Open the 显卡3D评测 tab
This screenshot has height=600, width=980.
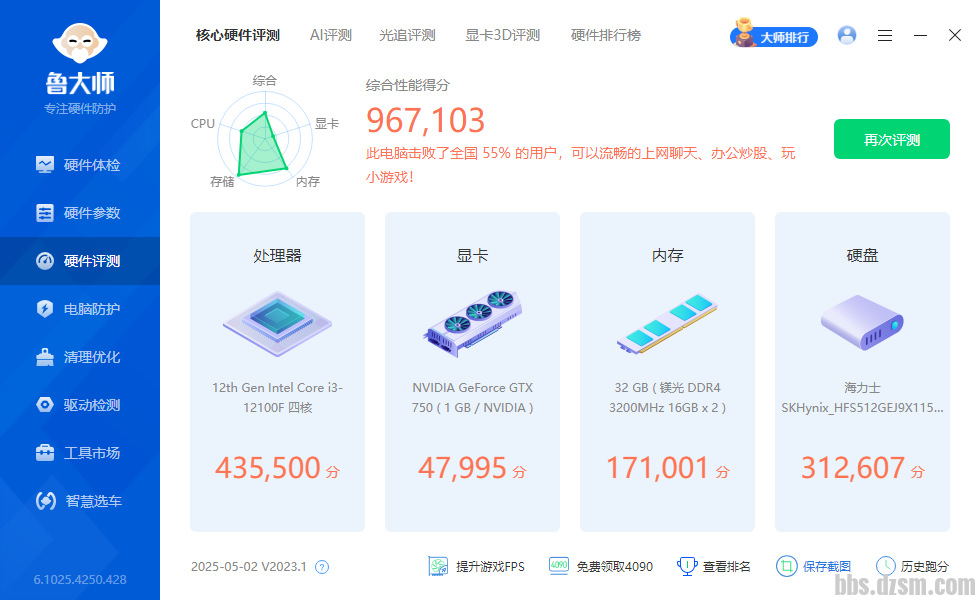point(502,35)
